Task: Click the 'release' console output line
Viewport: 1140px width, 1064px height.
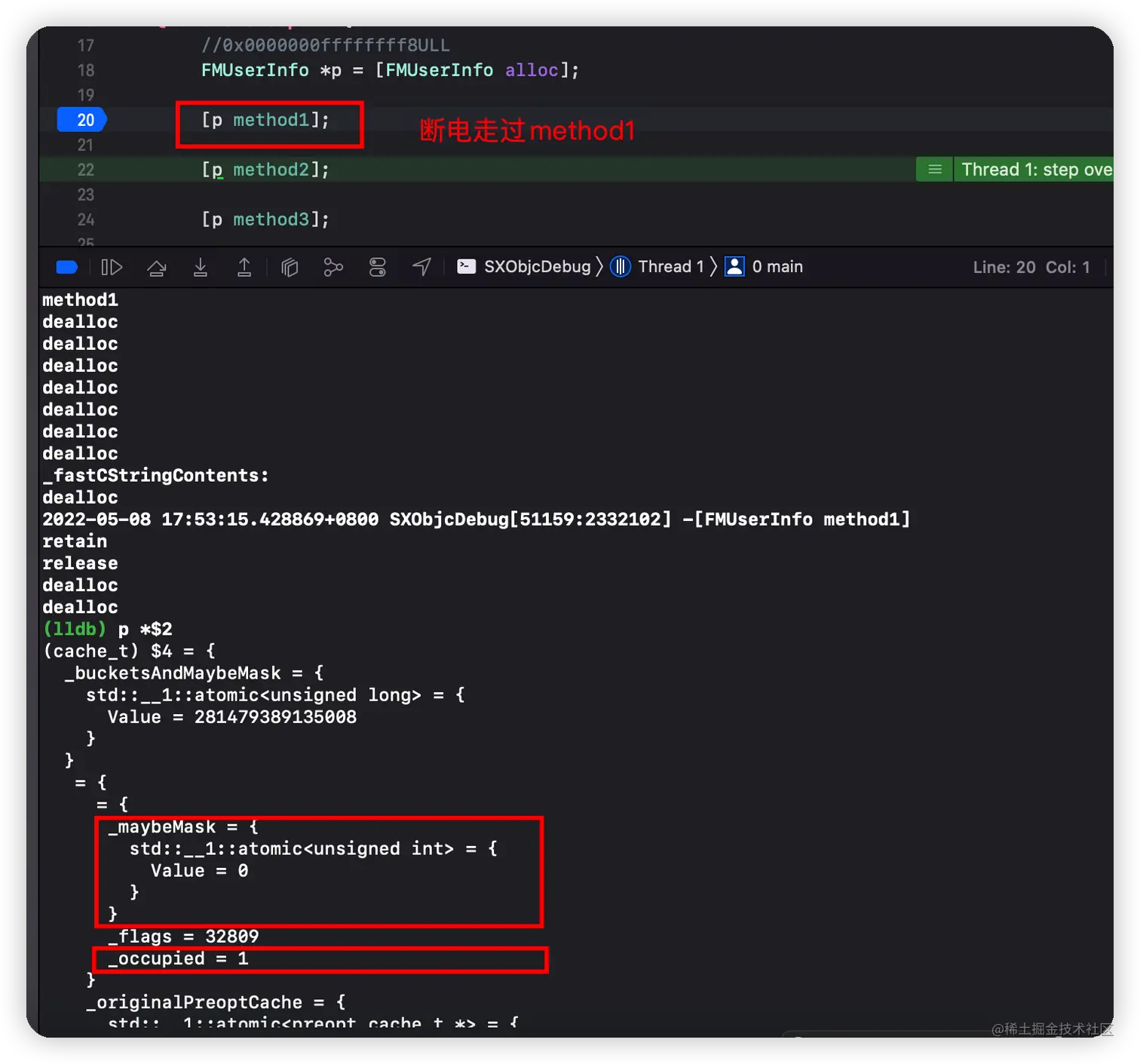Action: pyautogui.click(x=80, y=563)
